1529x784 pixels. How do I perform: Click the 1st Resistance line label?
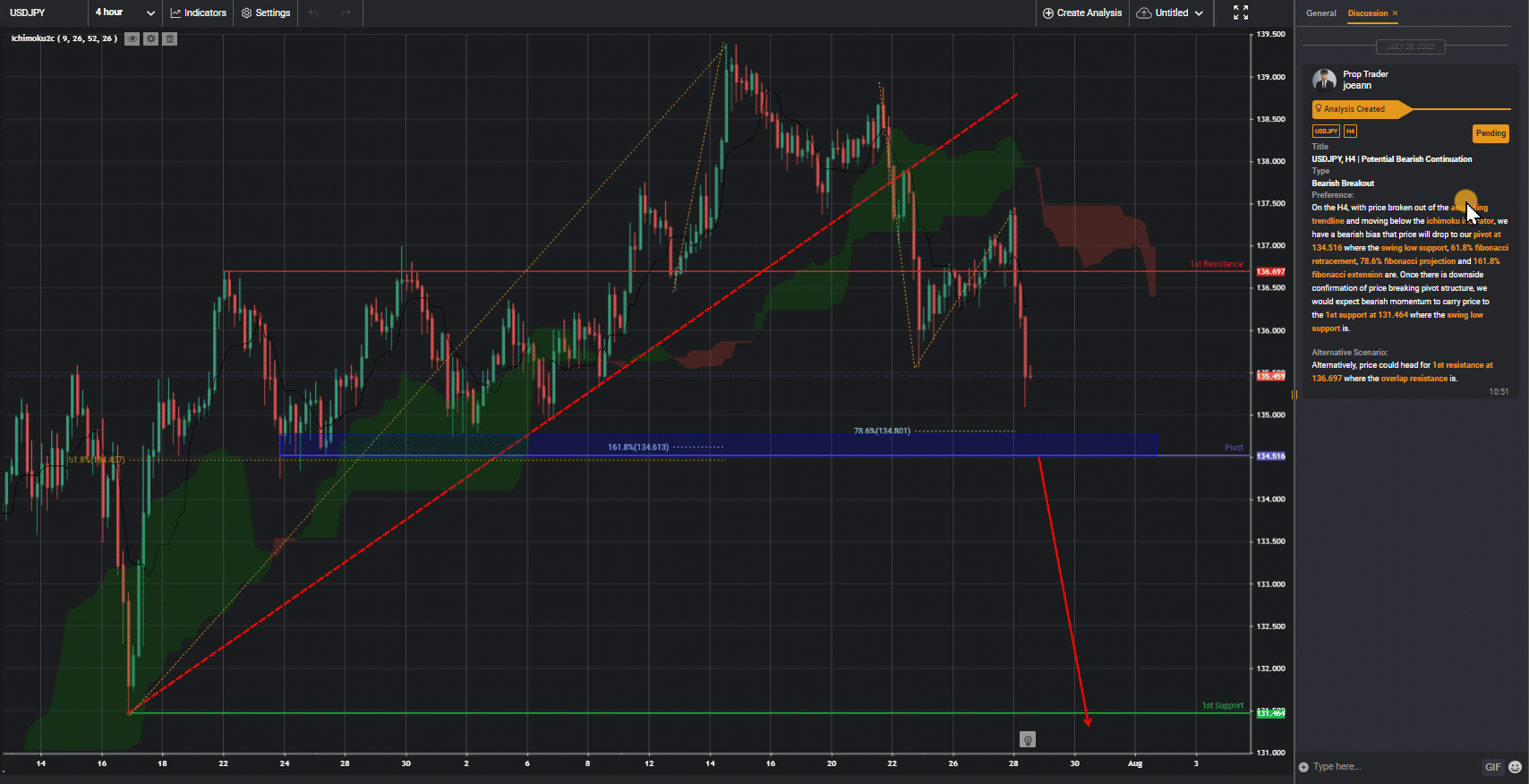coord(1216,264)
